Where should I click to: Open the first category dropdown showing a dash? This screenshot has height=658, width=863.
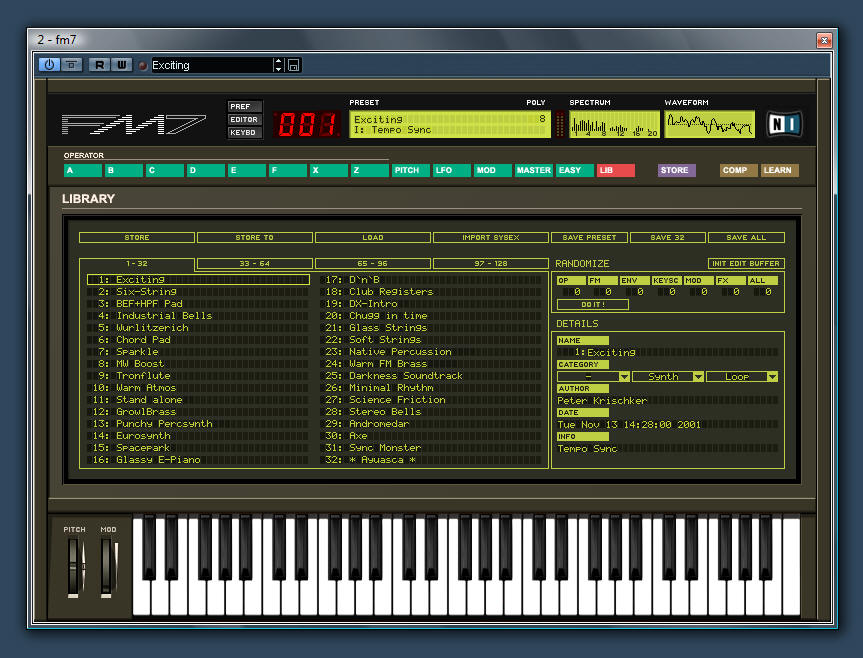click(x=593, y=377)
